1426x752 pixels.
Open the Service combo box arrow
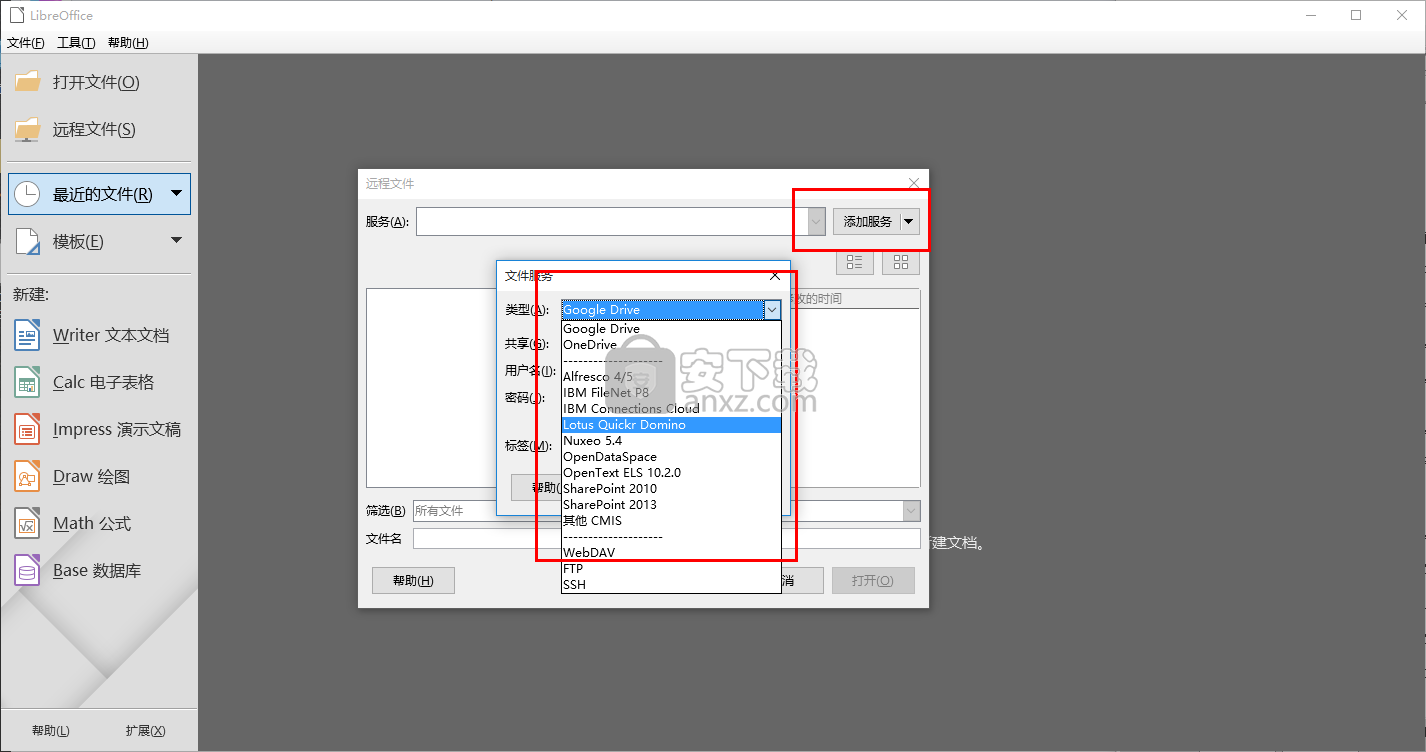click(x=816, y=221)
